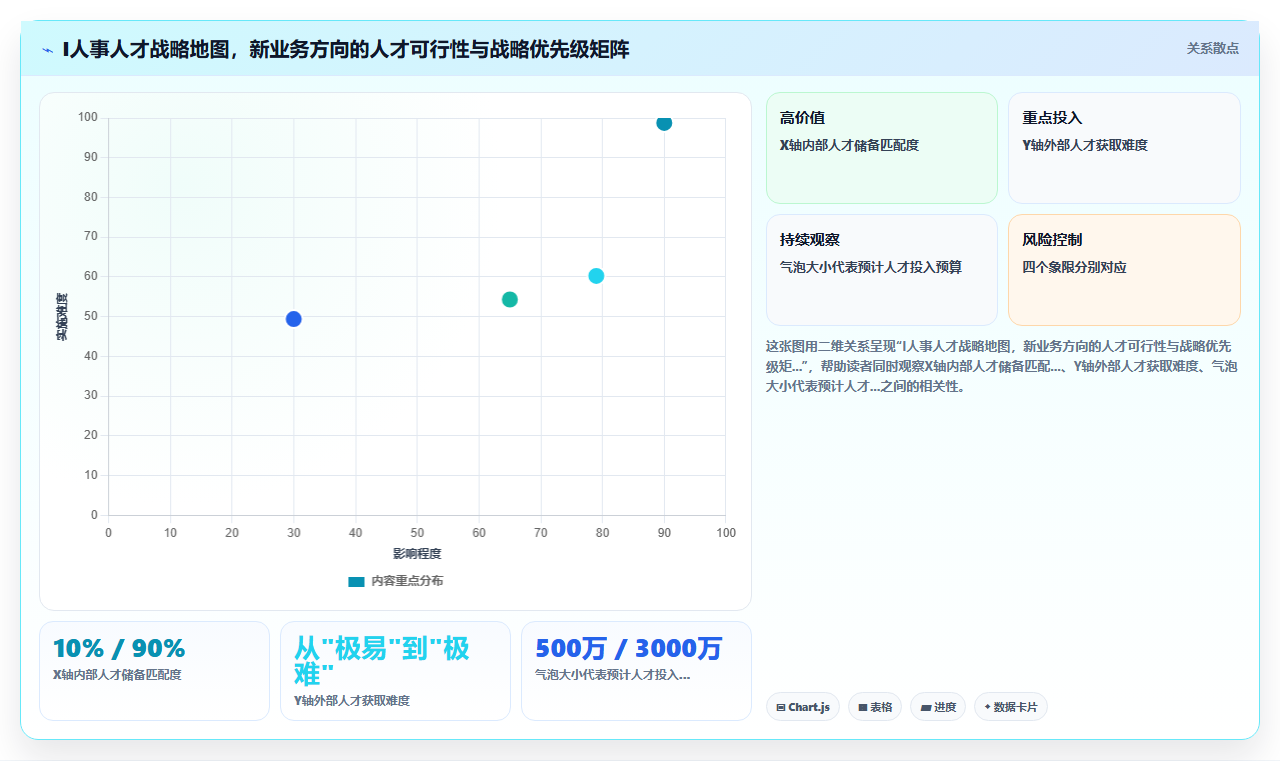This screenshot has height=761, width=1280.
Task: Click the 关系散点 label in header
Action: point(1213,48)
